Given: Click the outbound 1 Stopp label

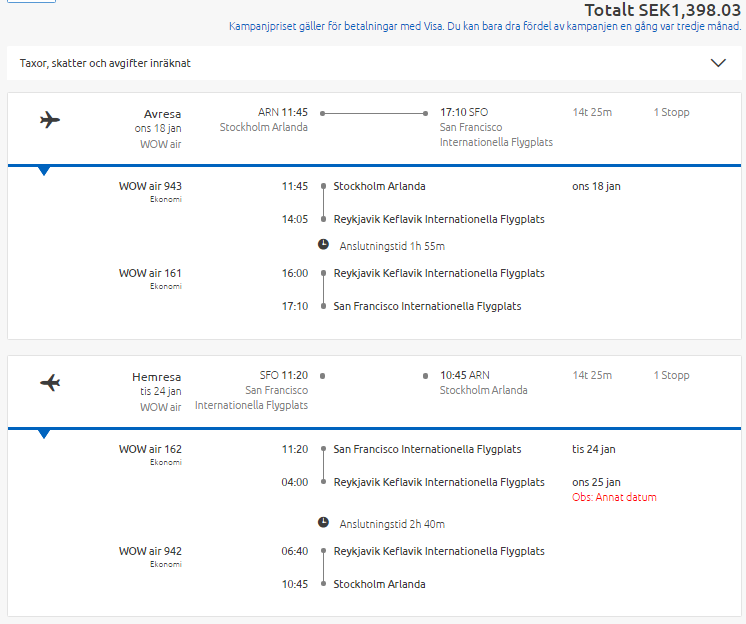Looking at the screenshot, I should (x=671, y=112).
